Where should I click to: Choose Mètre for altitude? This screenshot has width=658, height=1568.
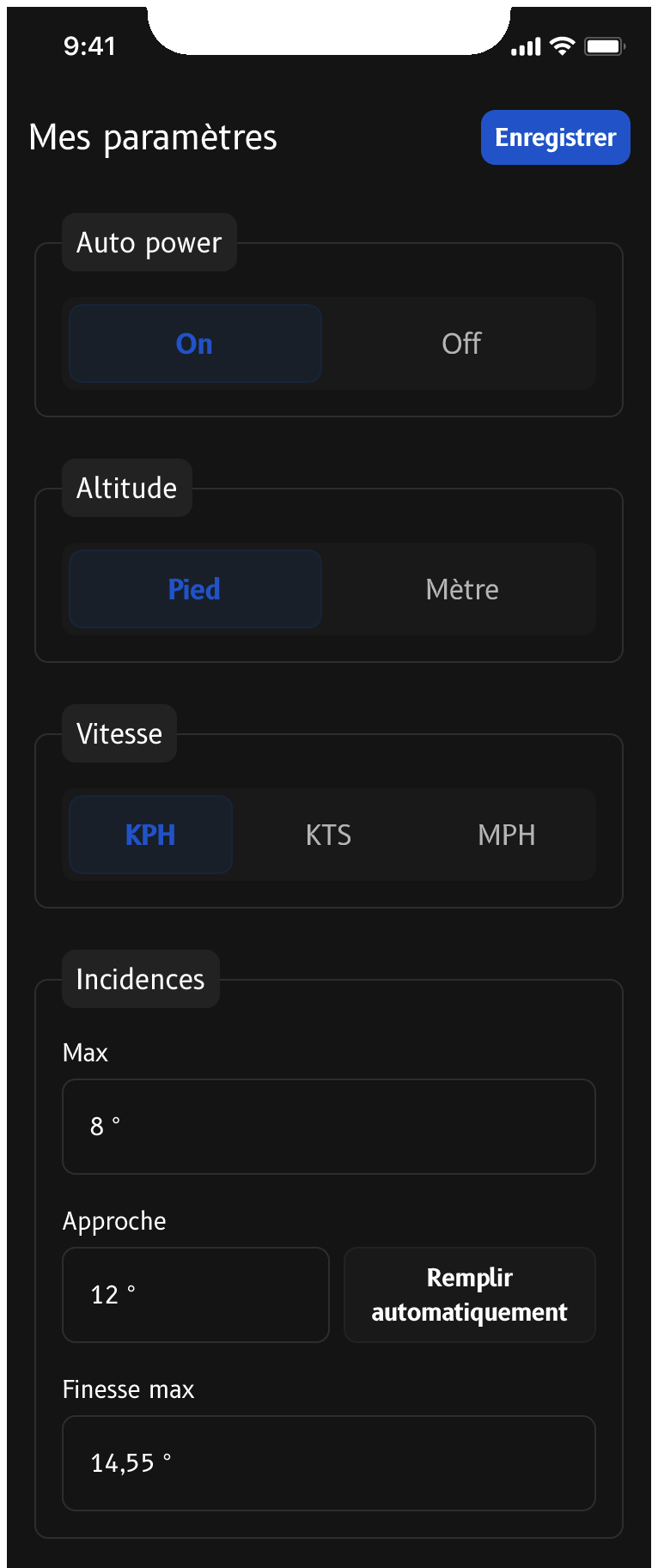pyautogui.click(x=461, y=589)
